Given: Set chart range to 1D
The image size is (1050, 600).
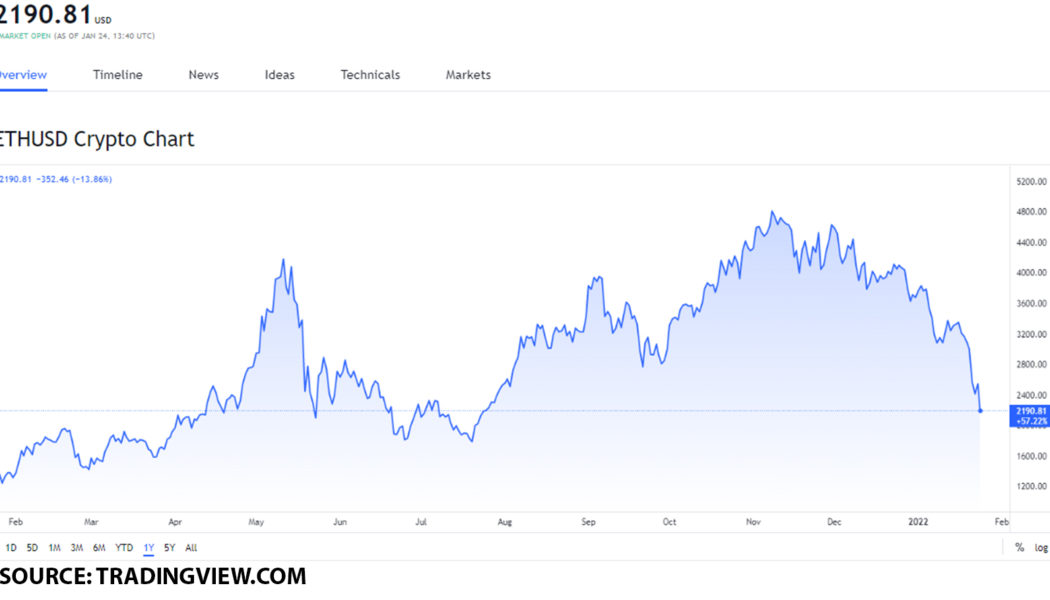Looking at the screenshot, I should pos(11,548).
